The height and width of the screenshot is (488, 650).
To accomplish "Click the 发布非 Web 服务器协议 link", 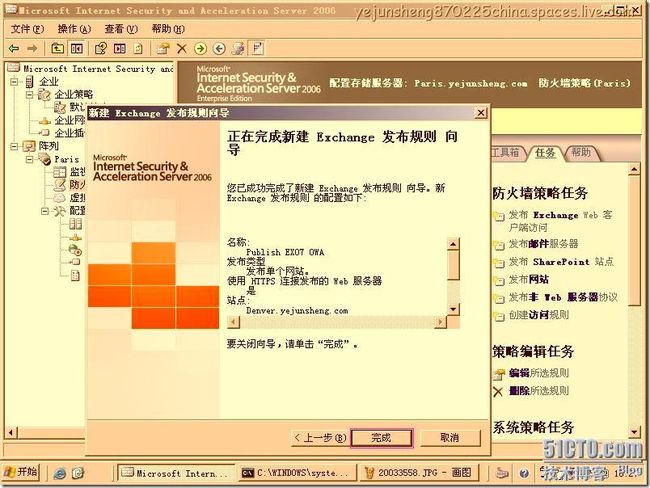I will 563,297.
